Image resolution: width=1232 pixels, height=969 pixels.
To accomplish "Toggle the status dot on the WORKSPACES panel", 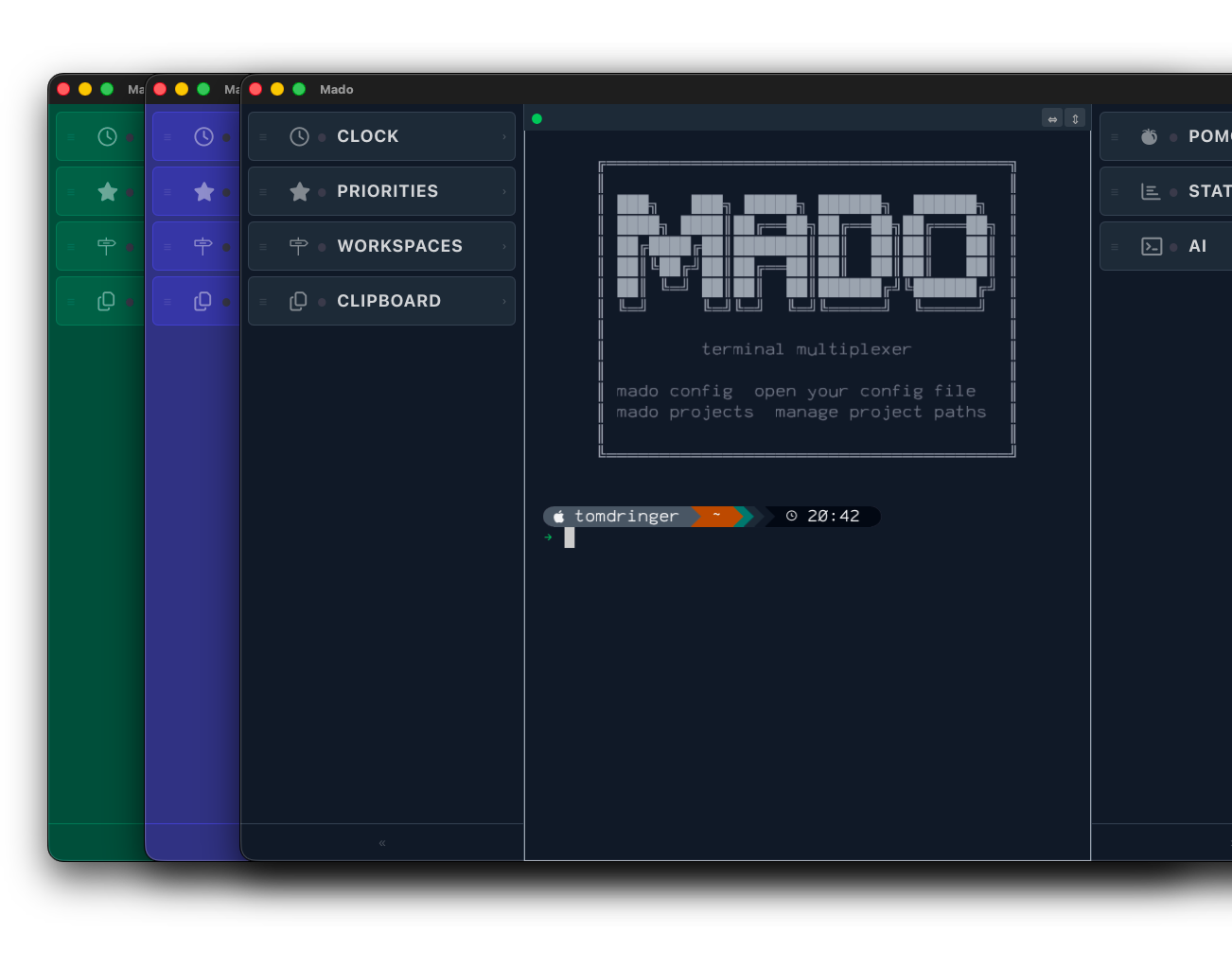I will (322, 247).
